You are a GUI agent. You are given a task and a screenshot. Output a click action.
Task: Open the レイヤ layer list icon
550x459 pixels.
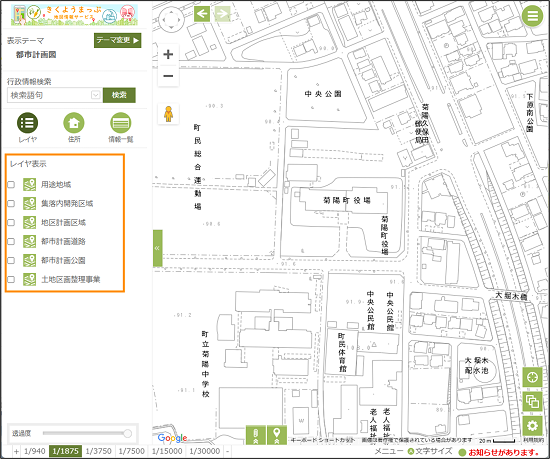pos(27,123)
